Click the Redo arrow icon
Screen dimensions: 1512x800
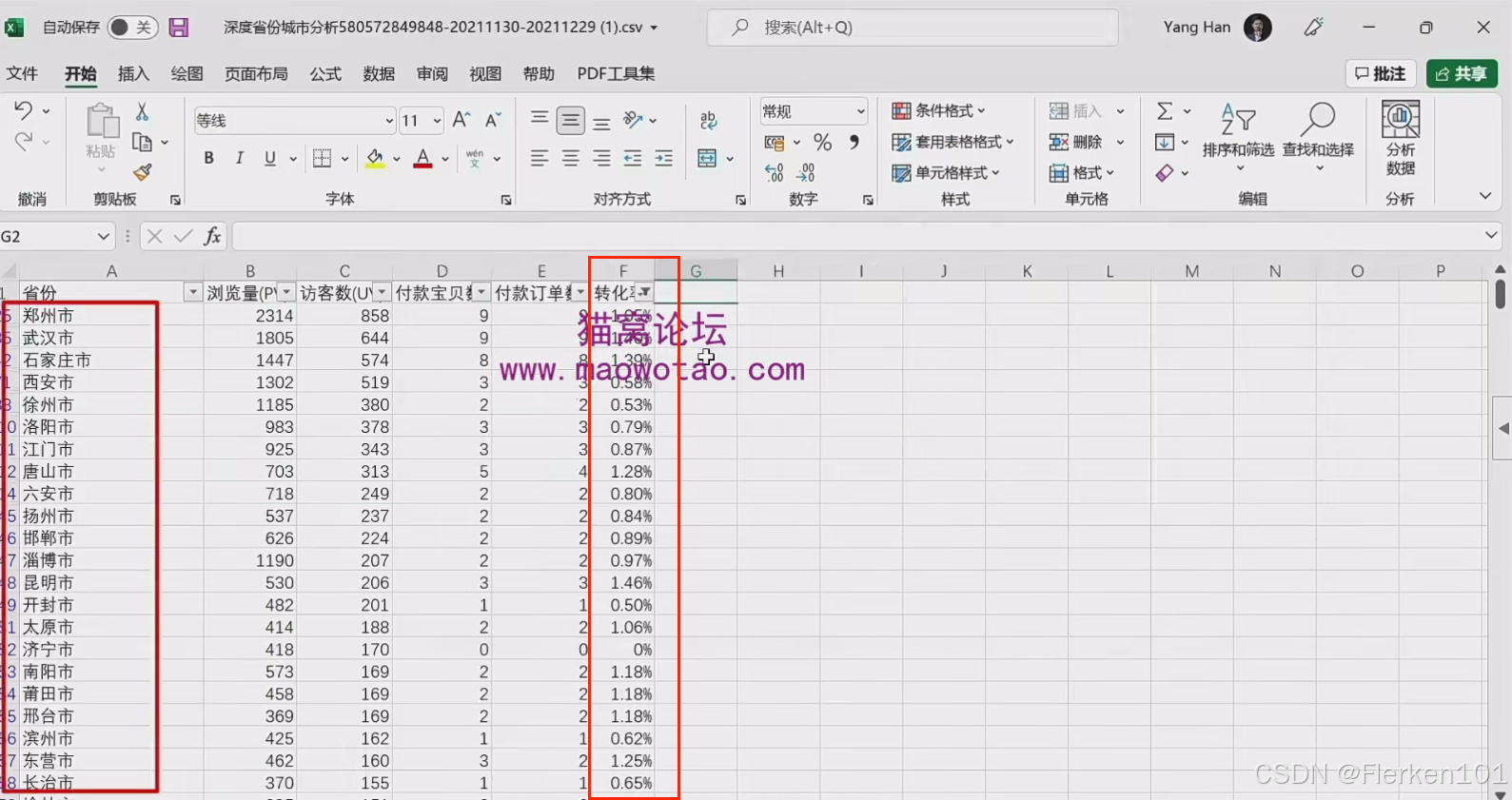24,142
